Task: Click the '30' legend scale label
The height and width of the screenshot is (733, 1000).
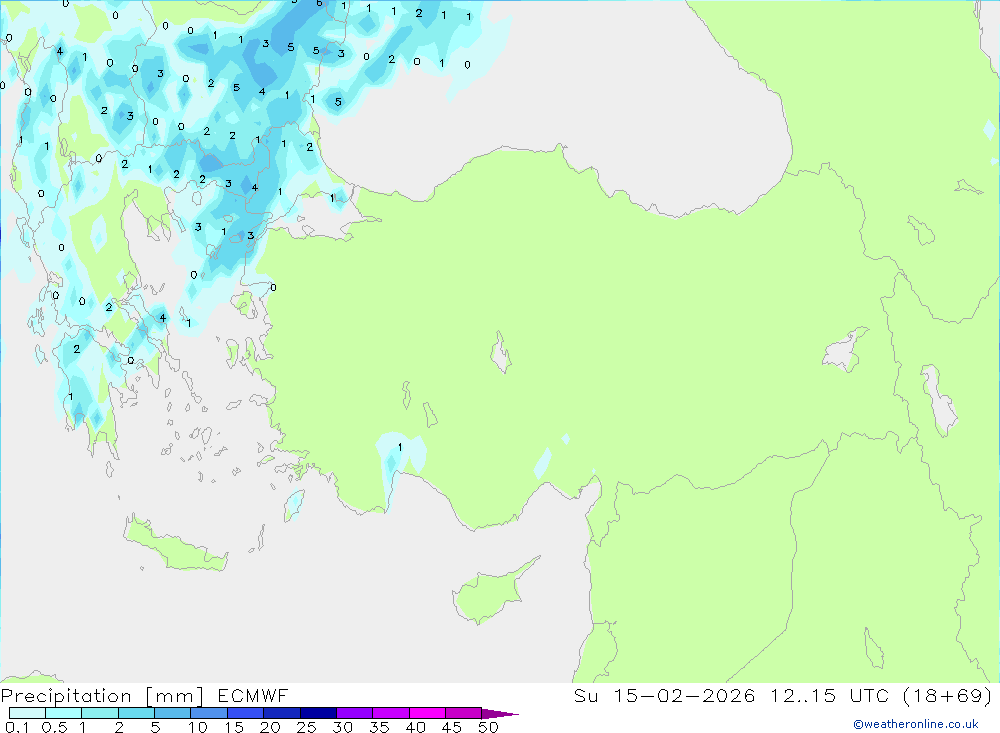Action: [342, 727]
